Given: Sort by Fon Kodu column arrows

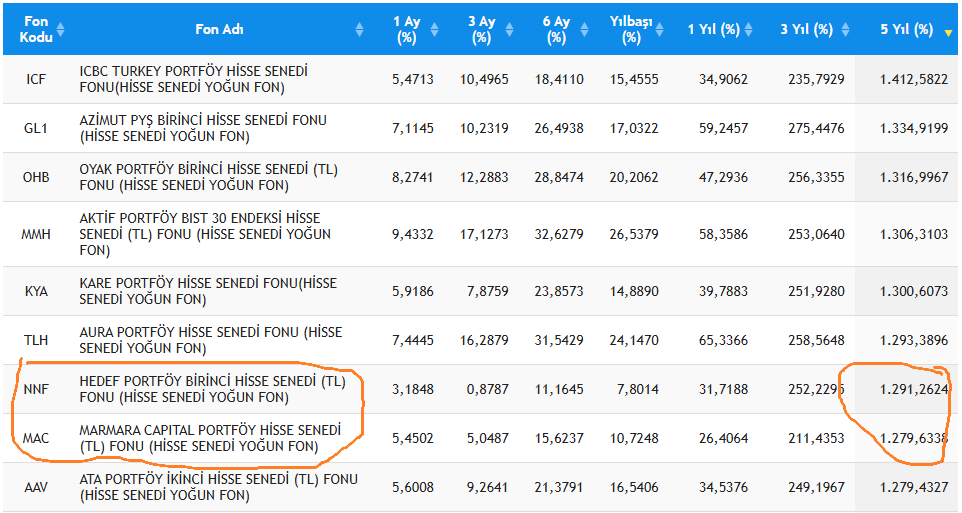Looking at the screenshot, I should 60,29.
